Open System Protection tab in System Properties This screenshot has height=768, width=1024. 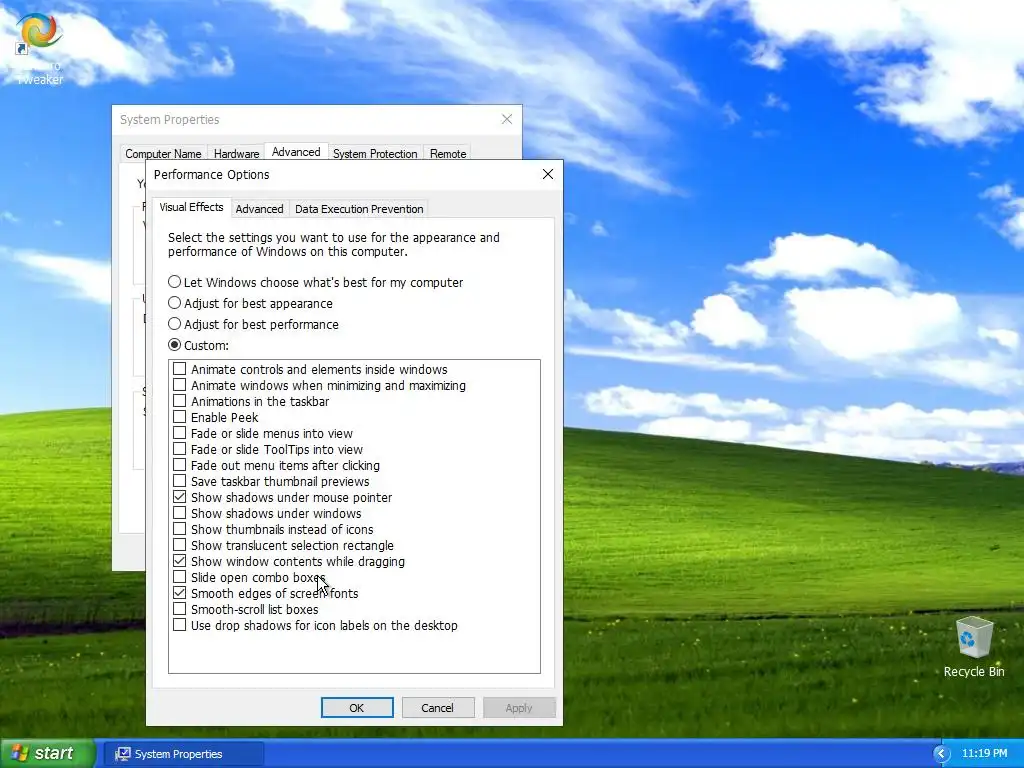[375, 153]
